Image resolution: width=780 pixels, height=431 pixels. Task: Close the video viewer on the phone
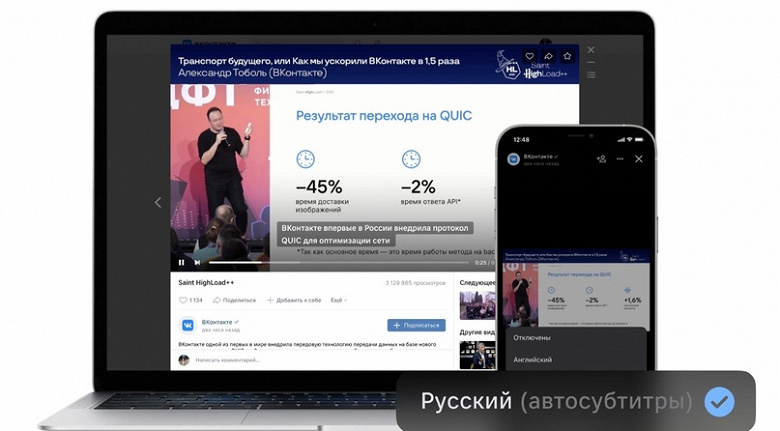[639, 159]
